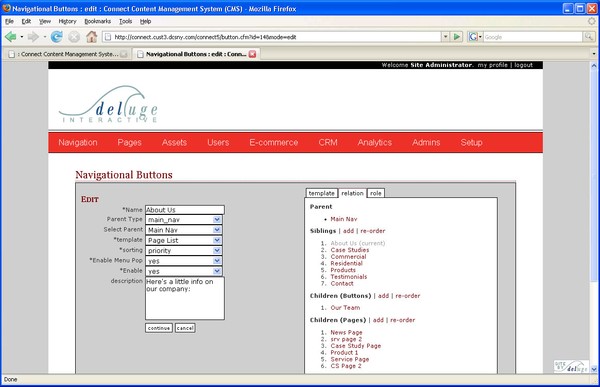The image size is (600, 387).
Task: Reload the page with the refresh icon
Action: tap(57, 37)
